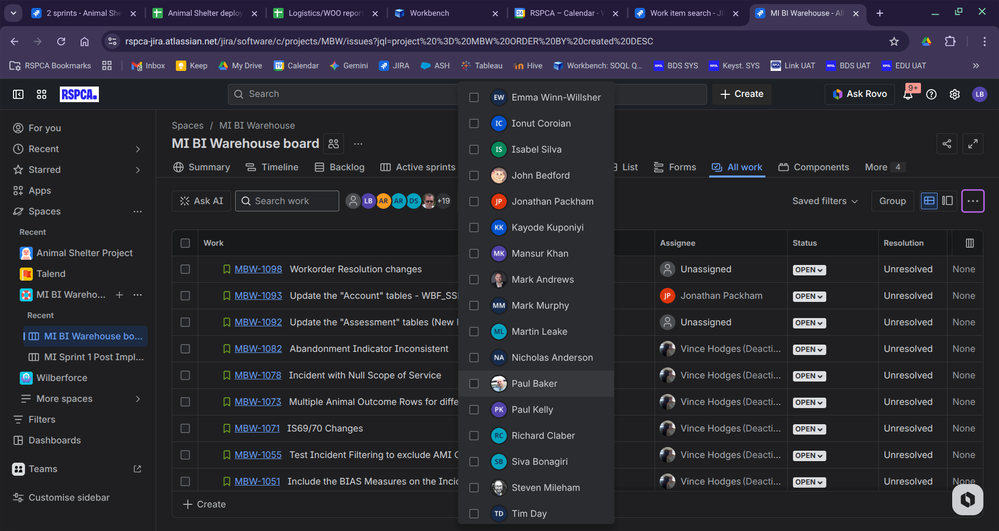Reload the browser page

coord(61,41)
